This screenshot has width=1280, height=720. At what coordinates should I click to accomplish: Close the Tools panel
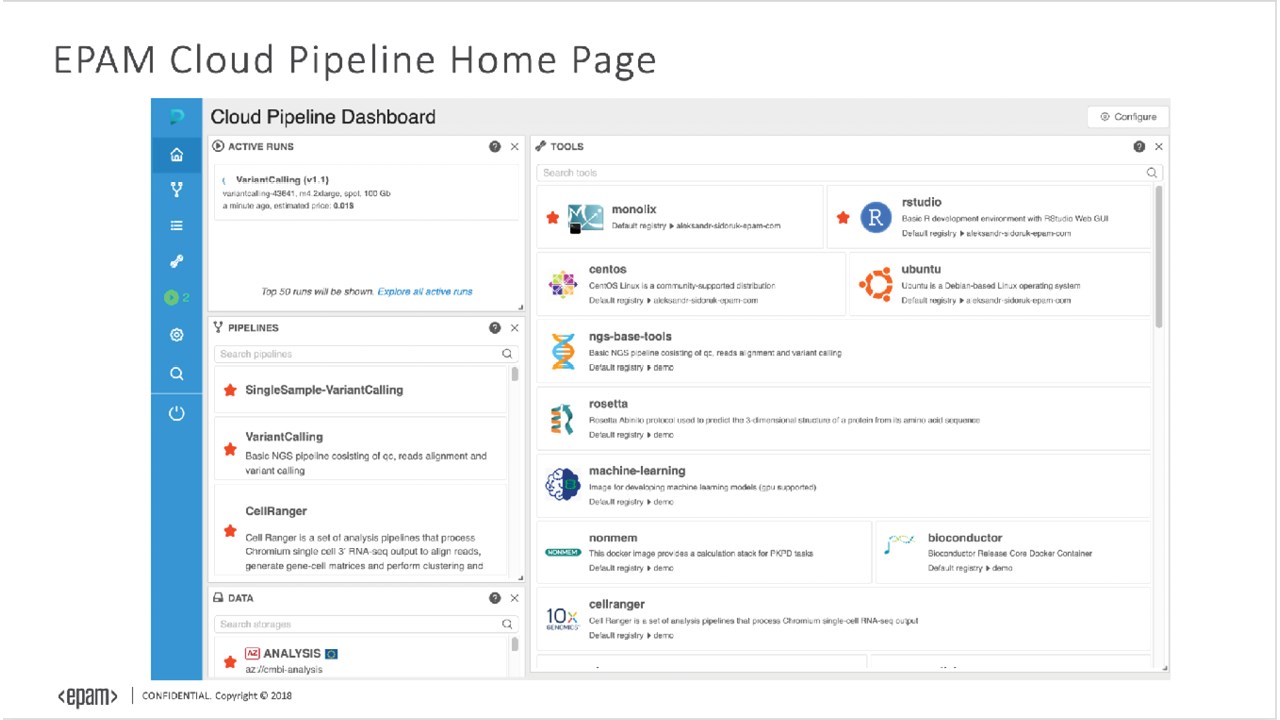point(1159,147)
